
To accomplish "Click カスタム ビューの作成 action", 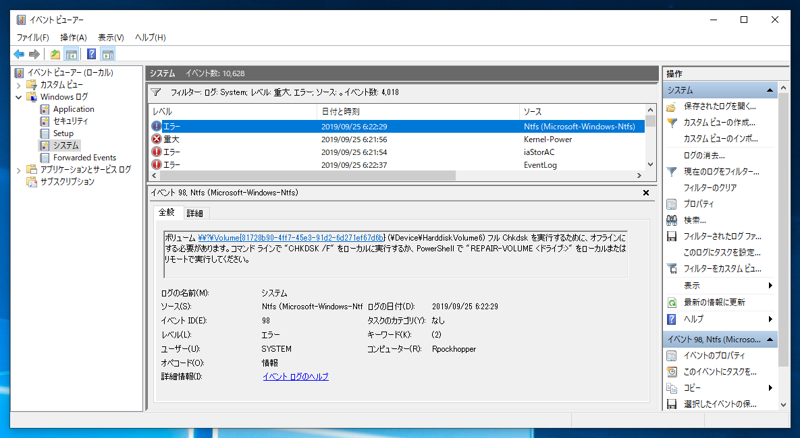I will pos(719,123).
